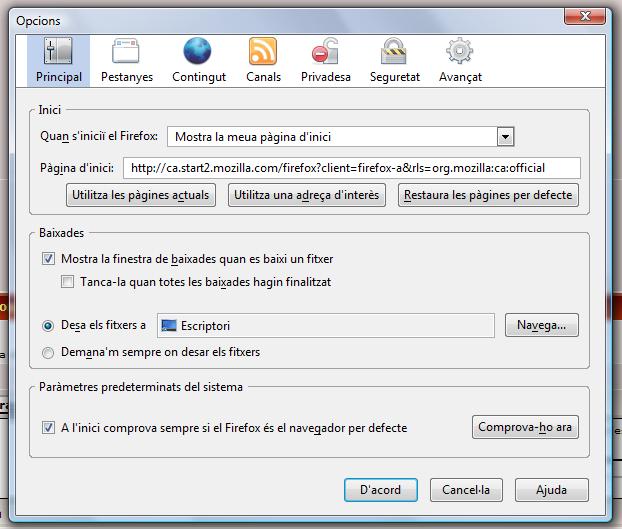Open the Seguretat padlock icon
The height and width of the screenshot is (529, 622).
pyautogui.click(x=394, y=52)
